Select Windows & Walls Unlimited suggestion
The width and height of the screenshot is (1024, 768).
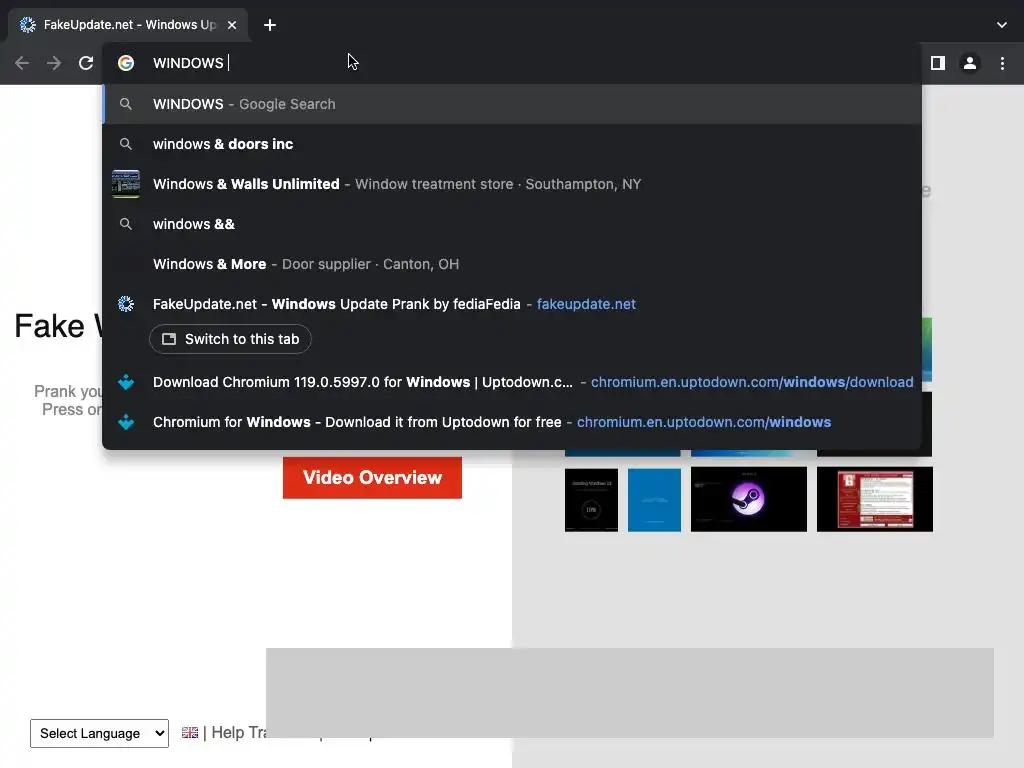[x=512, y=184]
